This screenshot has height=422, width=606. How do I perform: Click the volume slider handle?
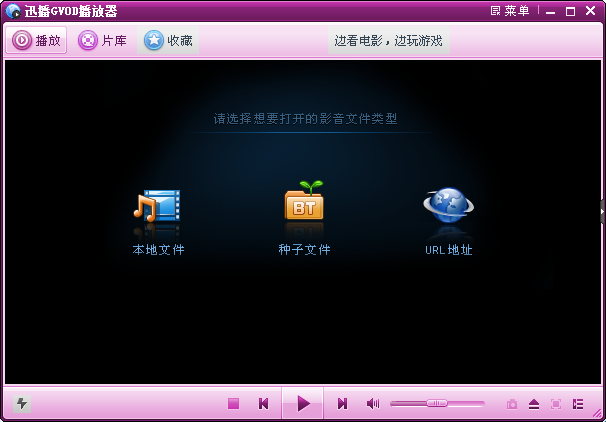[x=437, y=403]
